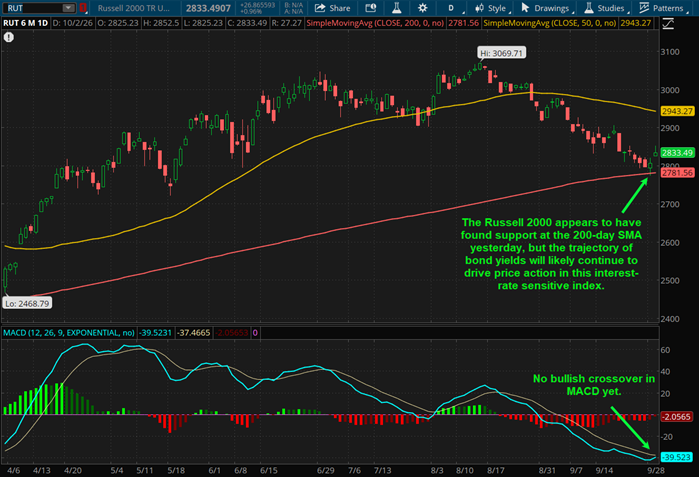The width and height of the screenshot is (699, 478).
Task: Click the red -2.0565 MACD histogram tag
Action: [677, 416]
